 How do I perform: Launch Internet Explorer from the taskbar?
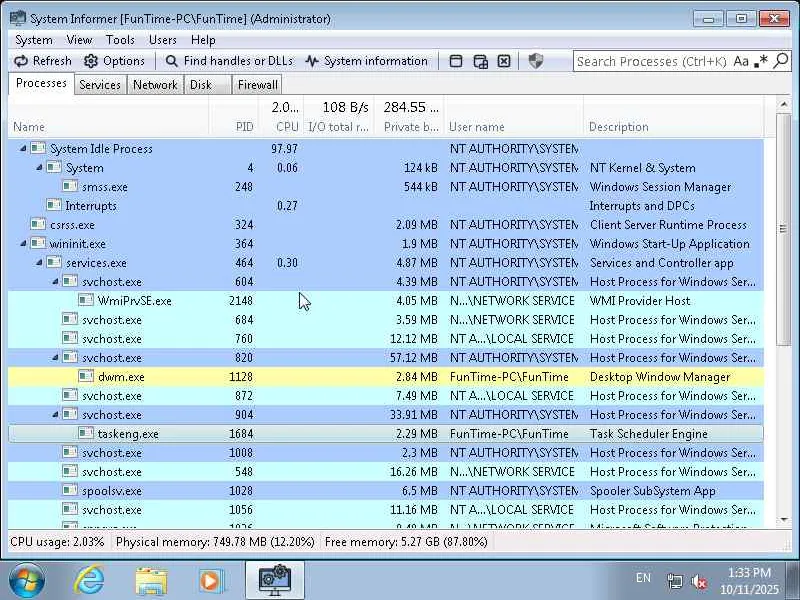89,581
